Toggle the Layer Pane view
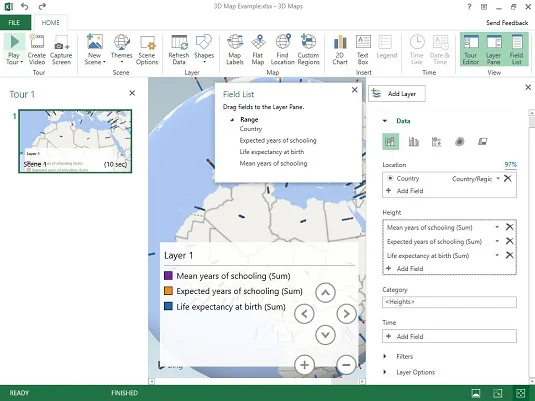 [x=493, y=49]
